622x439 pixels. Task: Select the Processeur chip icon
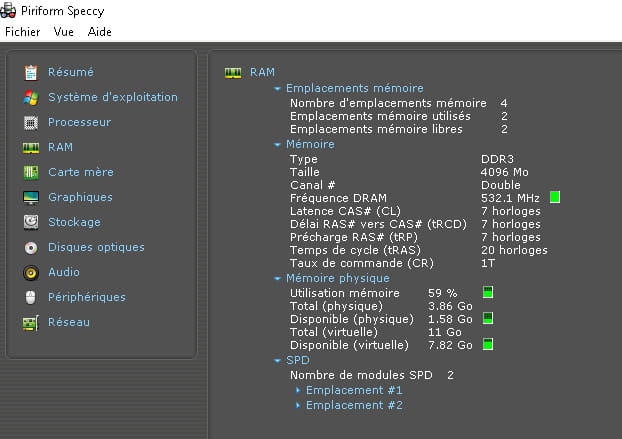click(x=31, y=122)
